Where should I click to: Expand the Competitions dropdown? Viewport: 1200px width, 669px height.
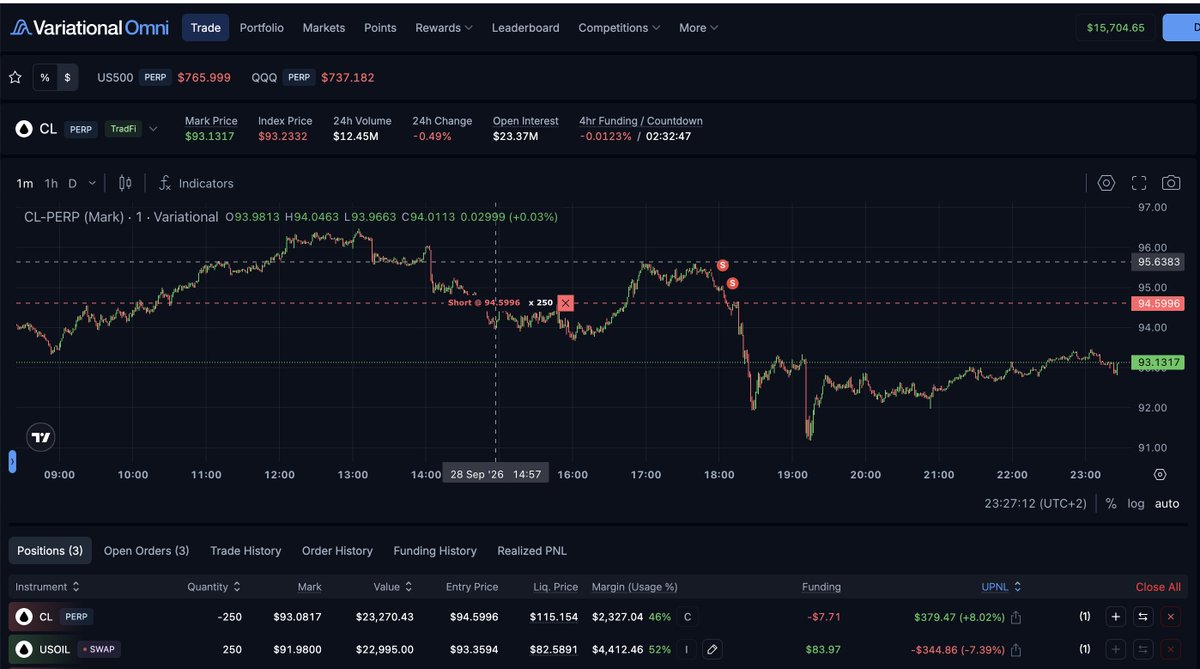click(619, 28)
